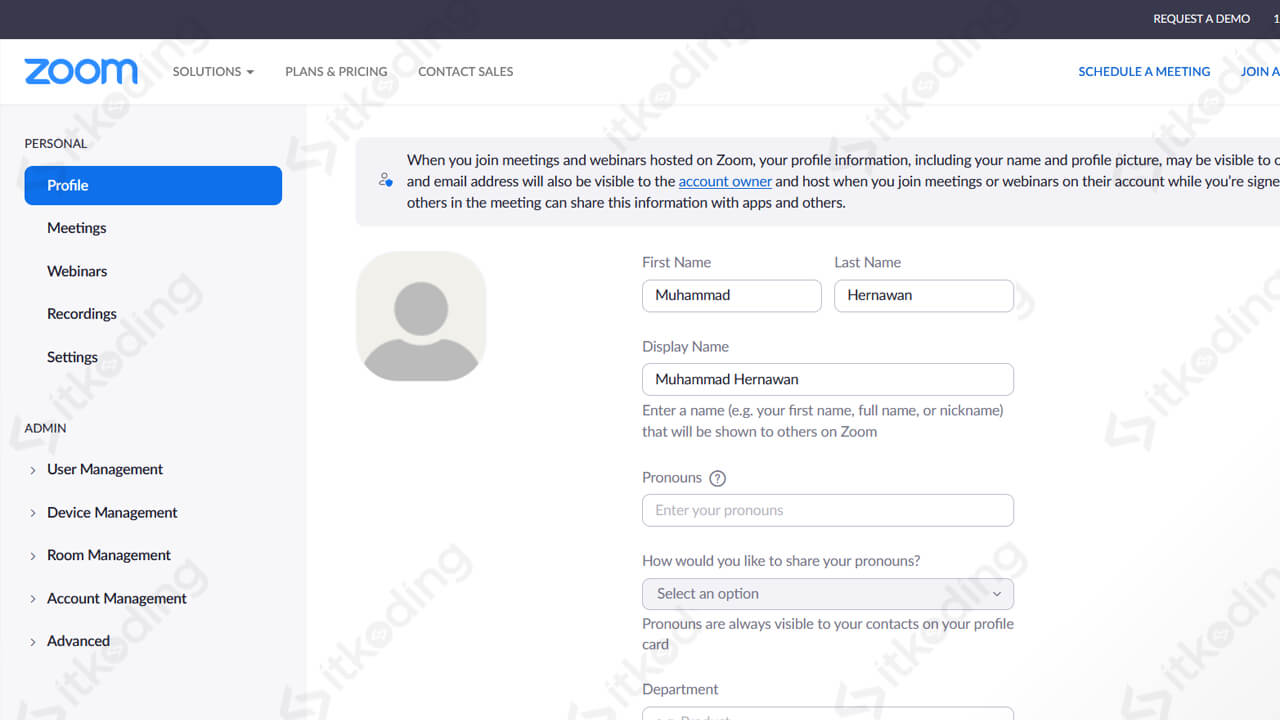
Task: Expand Room Management chevron
Action: coord(33,556)
